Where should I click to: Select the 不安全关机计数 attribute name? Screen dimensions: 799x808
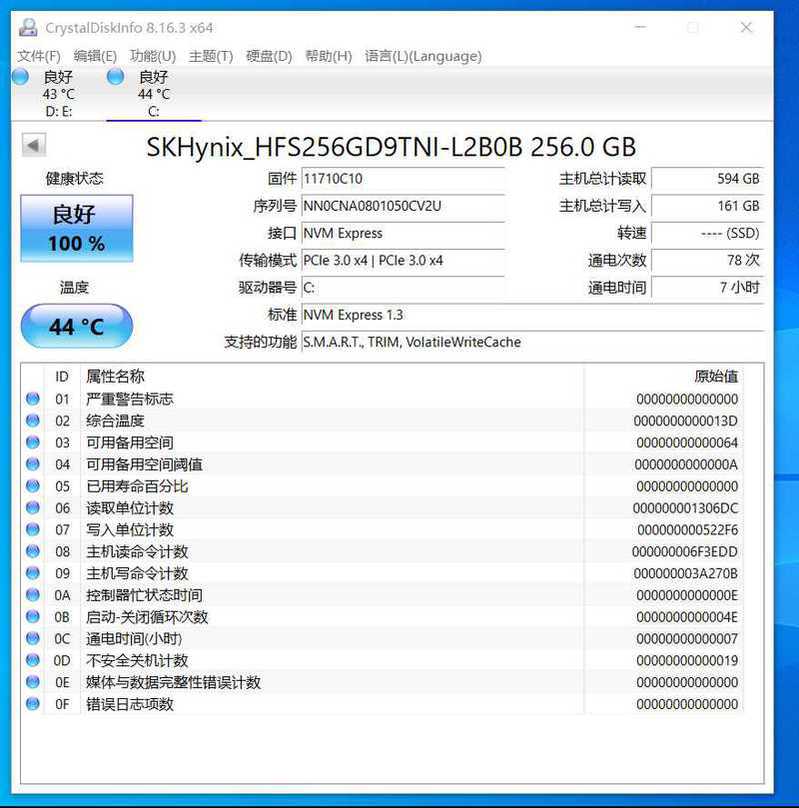137,660
